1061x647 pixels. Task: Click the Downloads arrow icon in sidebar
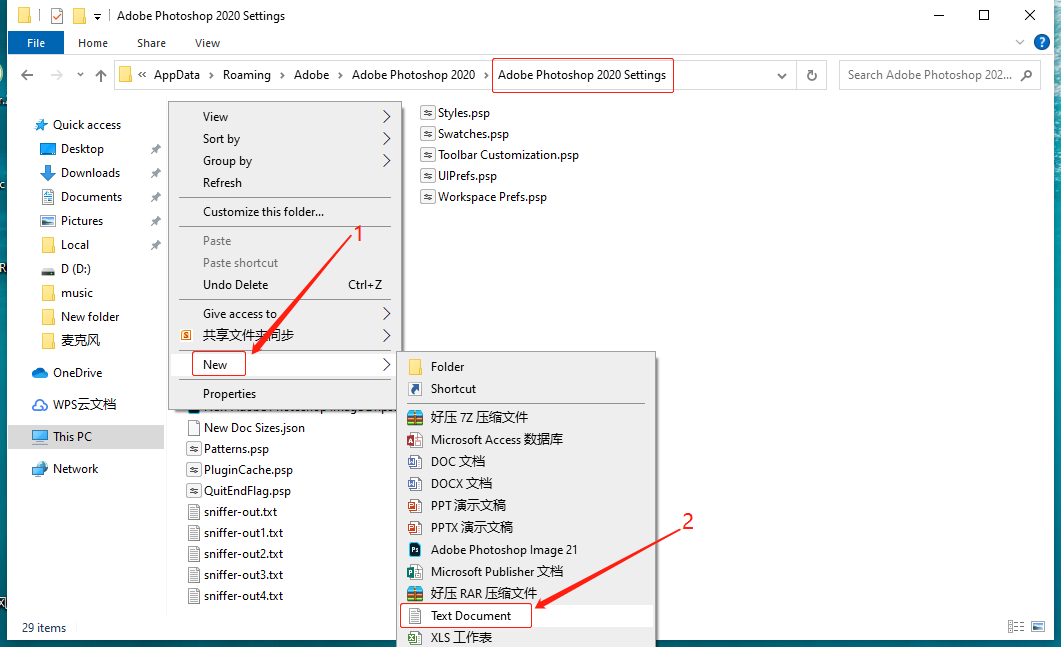[48, 173]
